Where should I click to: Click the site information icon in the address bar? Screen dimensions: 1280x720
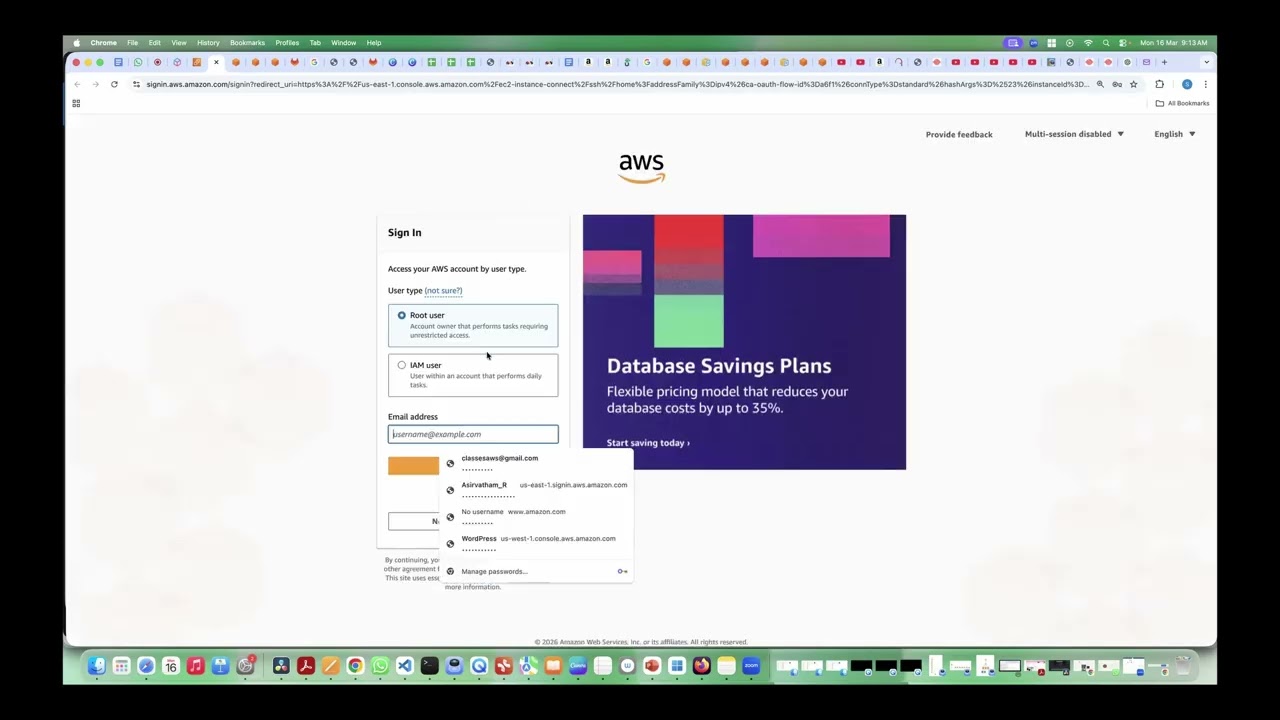(x=136, y=84)
